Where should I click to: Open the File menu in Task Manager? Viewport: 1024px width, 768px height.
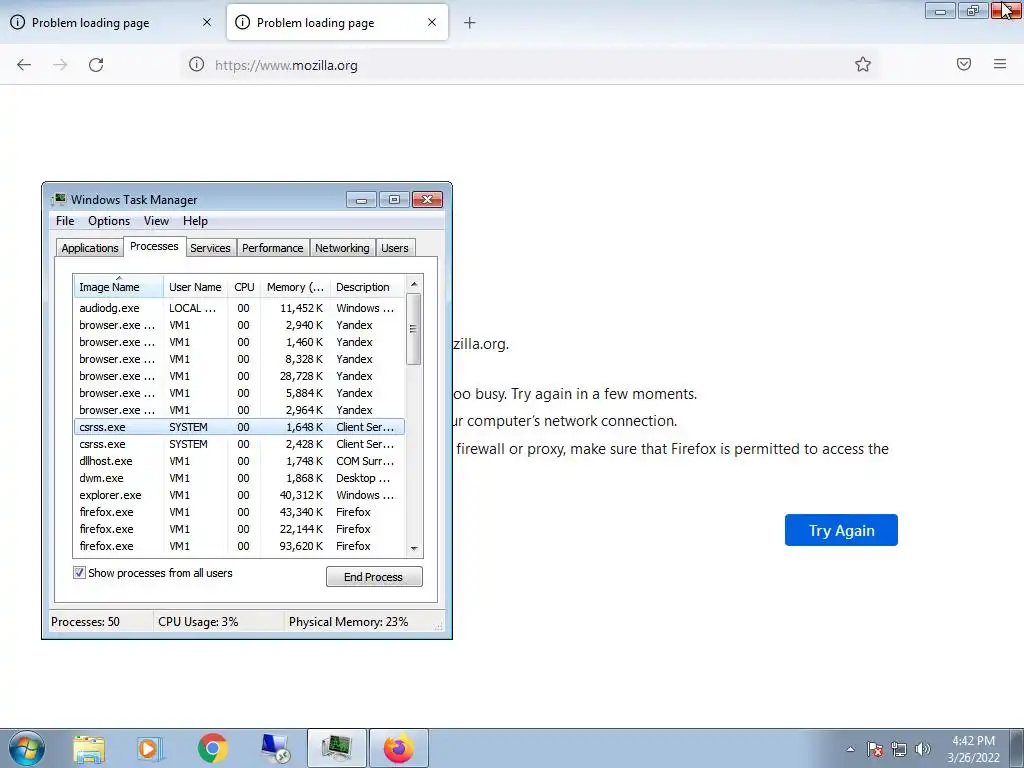(65, 221)
